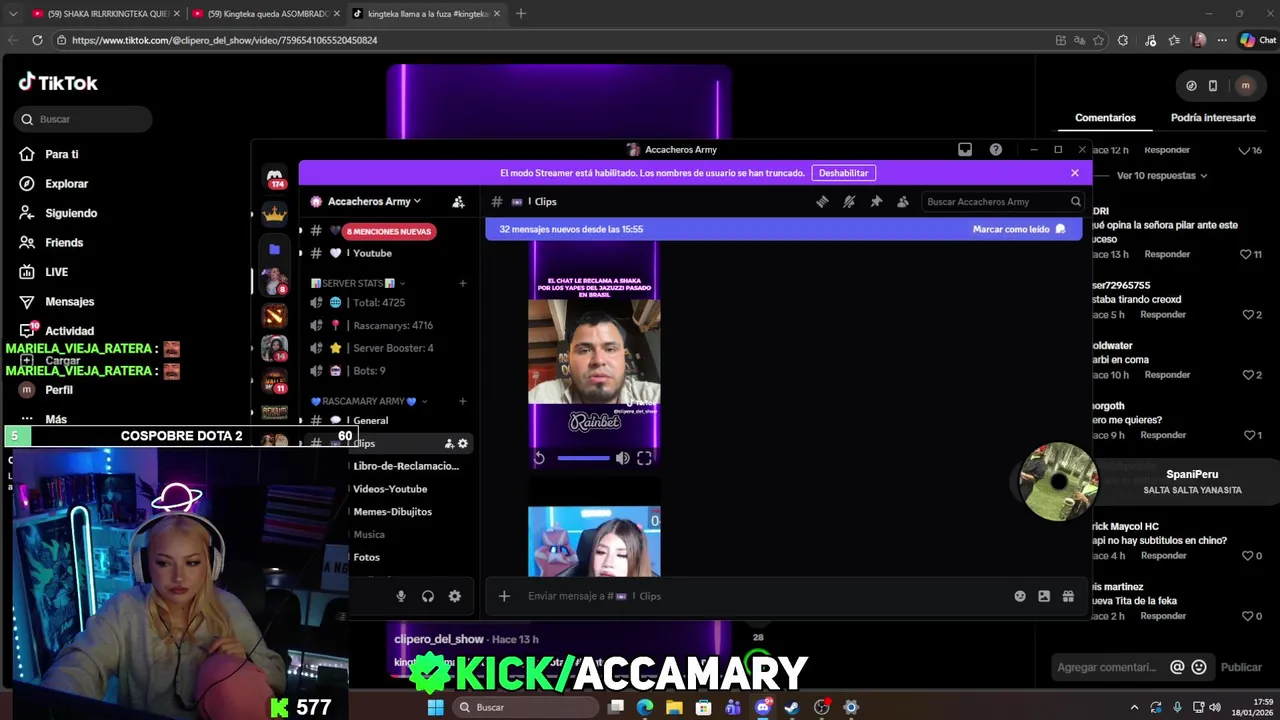Open threads icon in Discord channel header
The height and width of the screenshot is (720, 1280).
coord(822,201)
